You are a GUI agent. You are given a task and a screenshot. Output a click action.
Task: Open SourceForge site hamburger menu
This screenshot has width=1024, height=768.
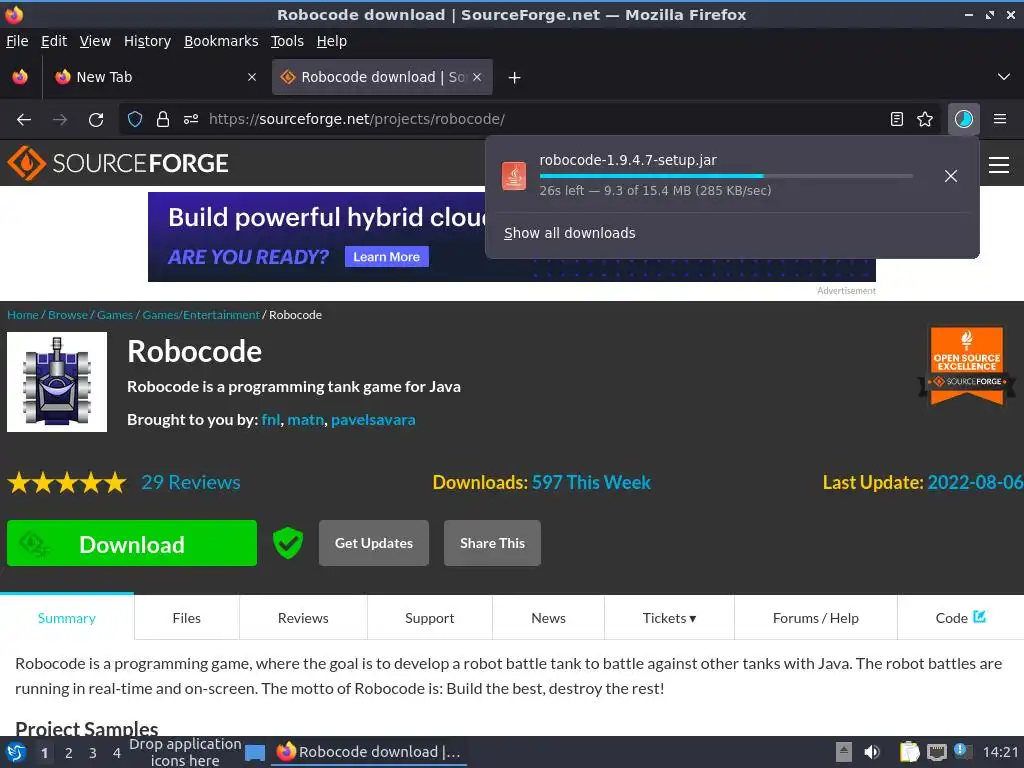point(999,165)
